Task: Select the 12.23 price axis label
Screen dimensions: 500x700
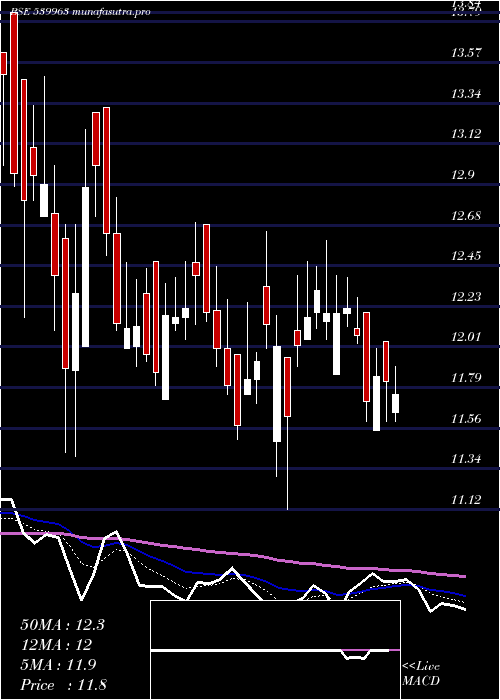Action: coord(467,296)
